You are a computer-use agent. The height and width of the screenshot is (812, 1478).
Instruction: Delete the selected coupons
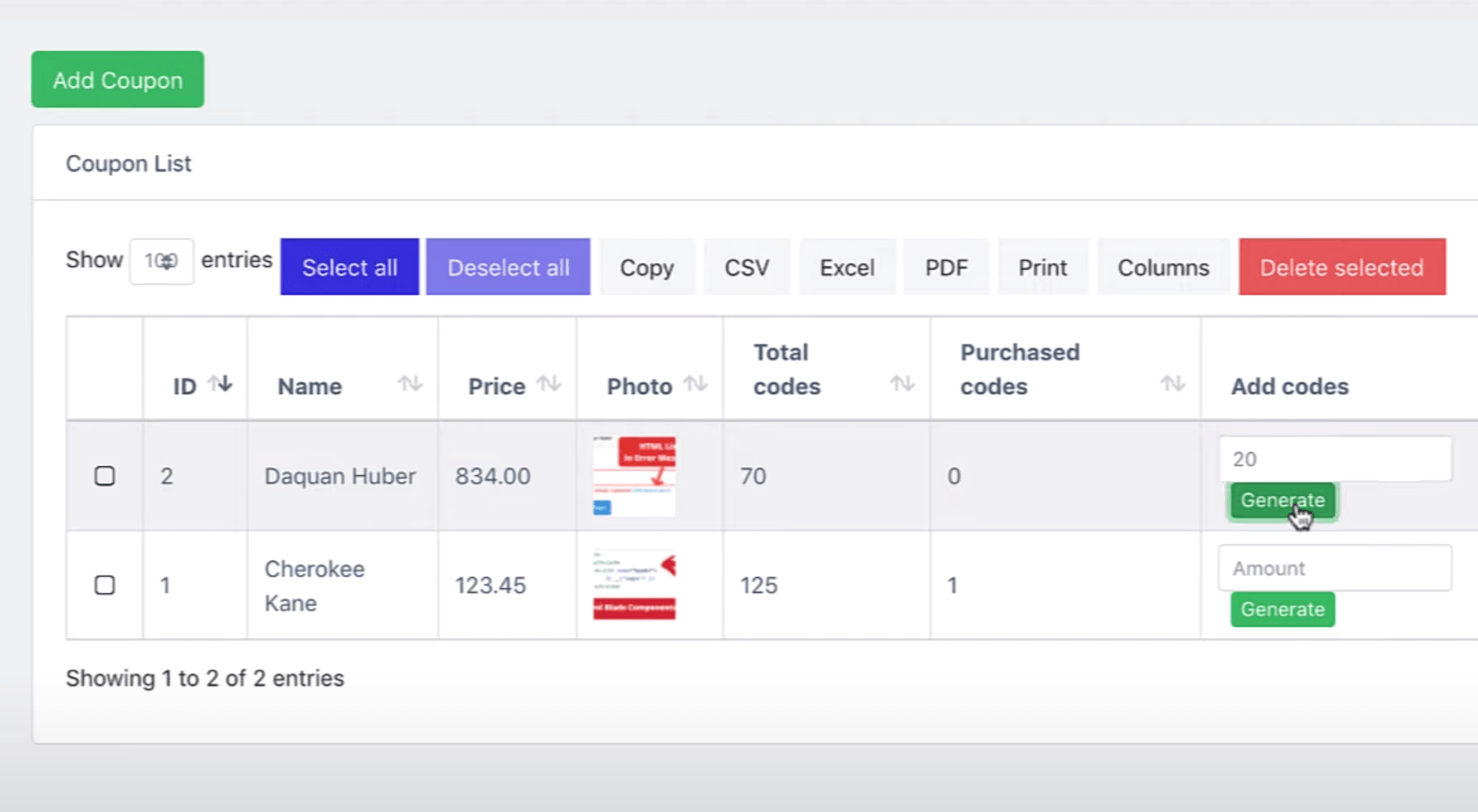pos(1340,267)
